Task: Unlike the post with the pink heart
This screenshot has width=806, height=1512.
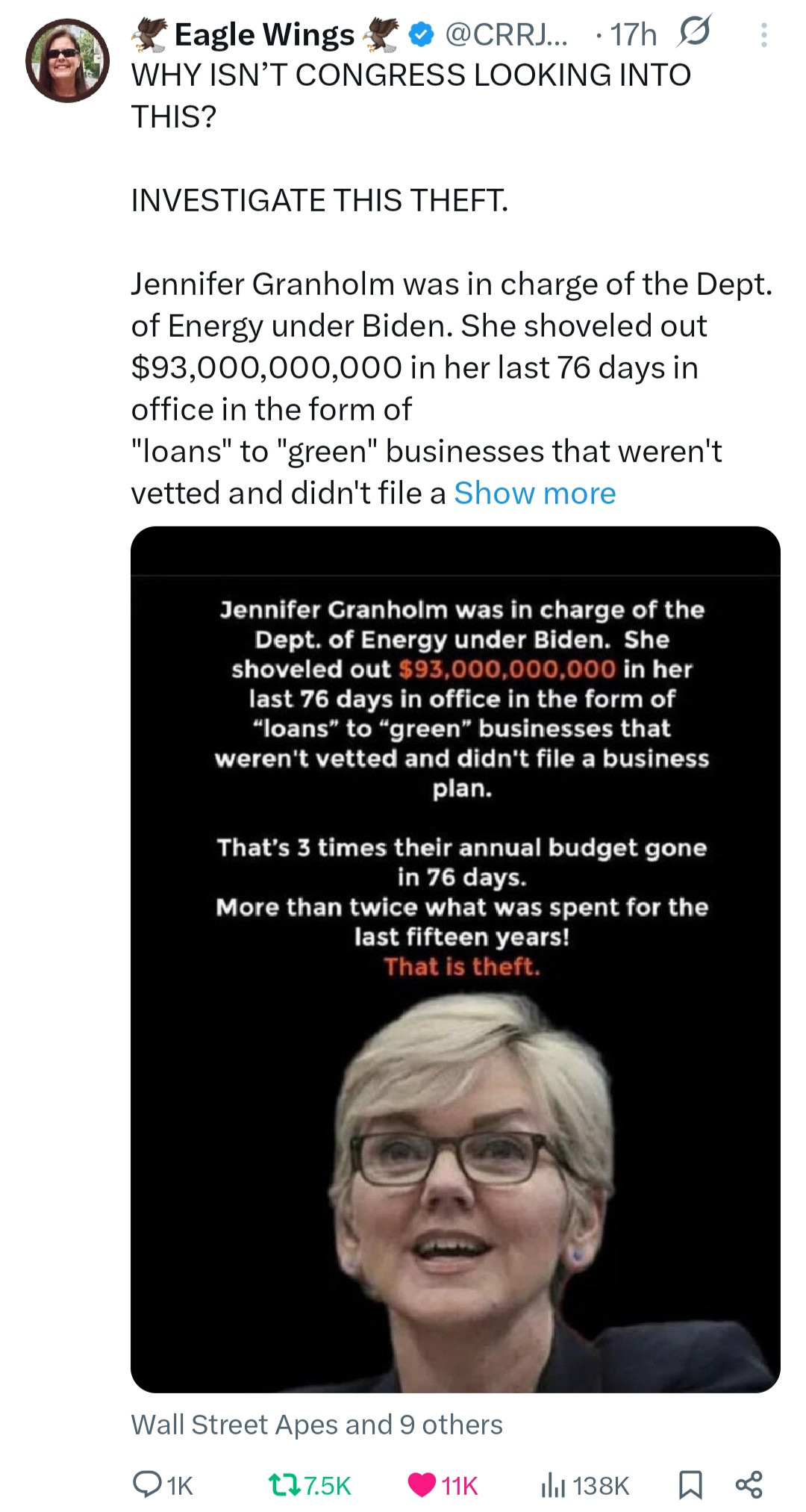Action: point(422,1484)
